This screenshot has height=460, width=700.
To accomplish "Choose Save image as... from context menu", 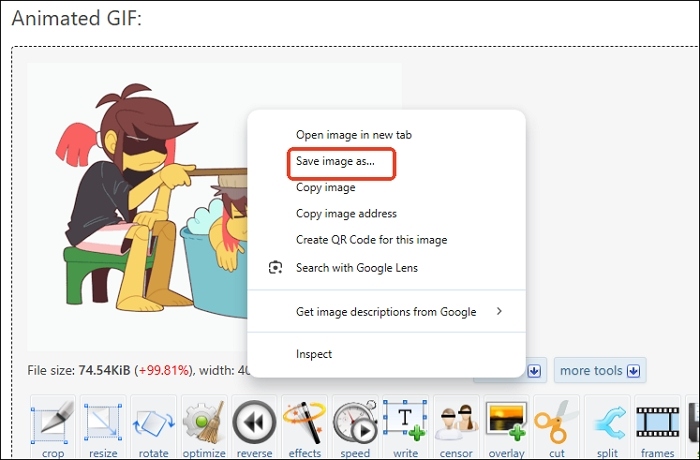I will click(336, 161).
